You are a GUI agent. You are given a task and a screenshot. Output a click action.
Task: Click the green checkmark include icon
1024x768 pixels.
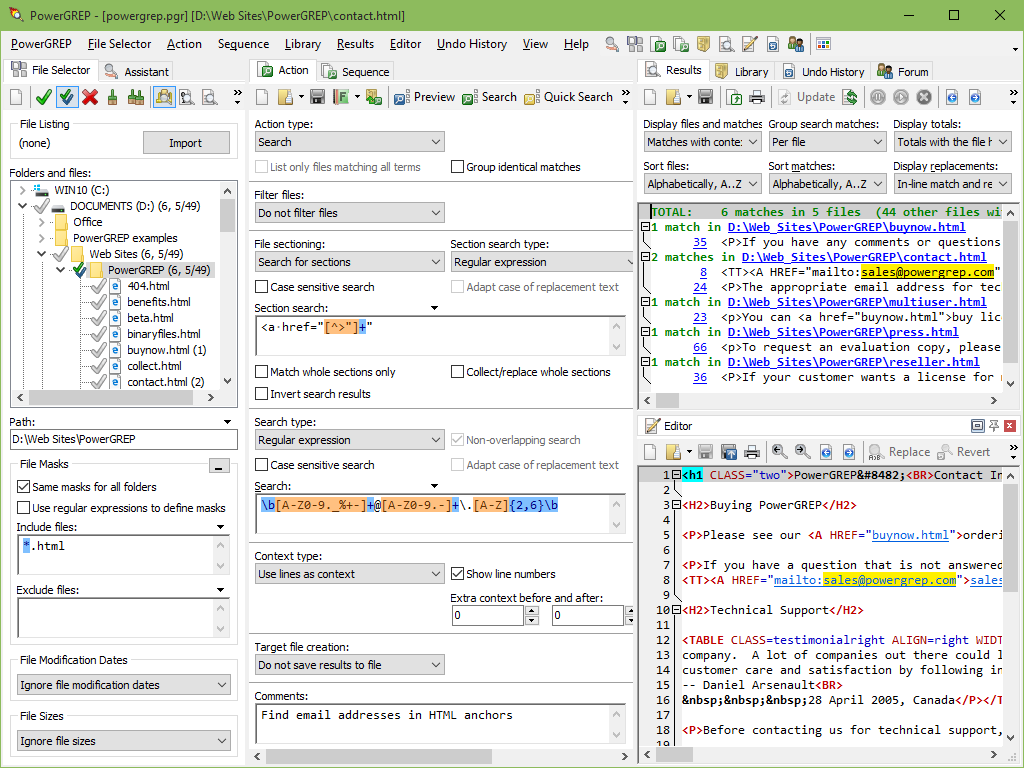coord(43,97)
